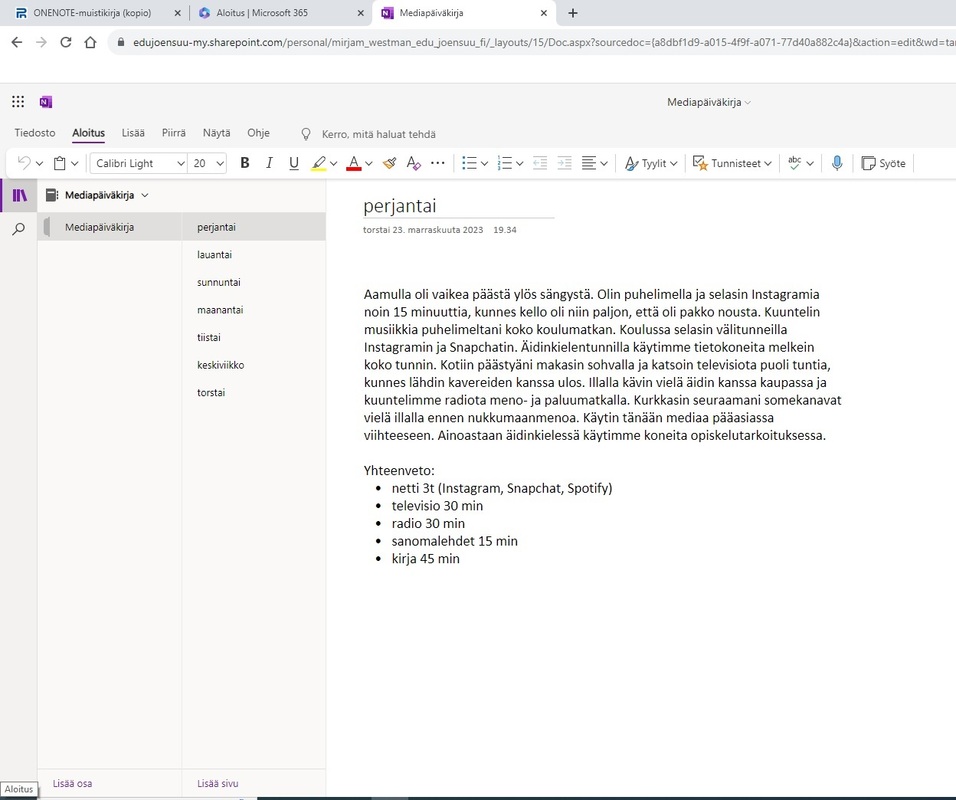The height and width of the screenshot is (800, 956).
Task: Open the Piirrä ribbon tab
Action: click(174, 133)
